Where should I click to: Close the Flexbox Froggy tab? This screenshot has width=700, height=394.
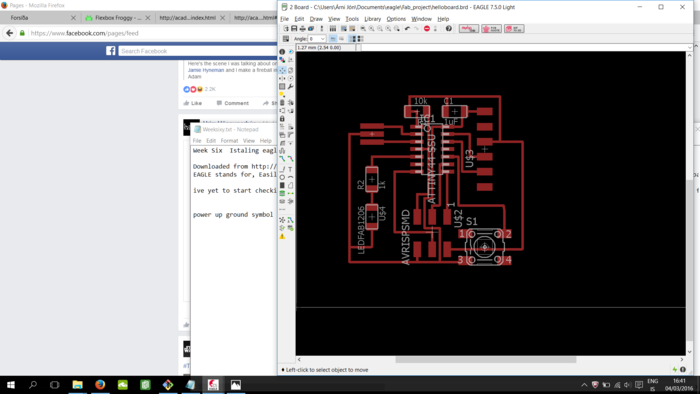148,18
